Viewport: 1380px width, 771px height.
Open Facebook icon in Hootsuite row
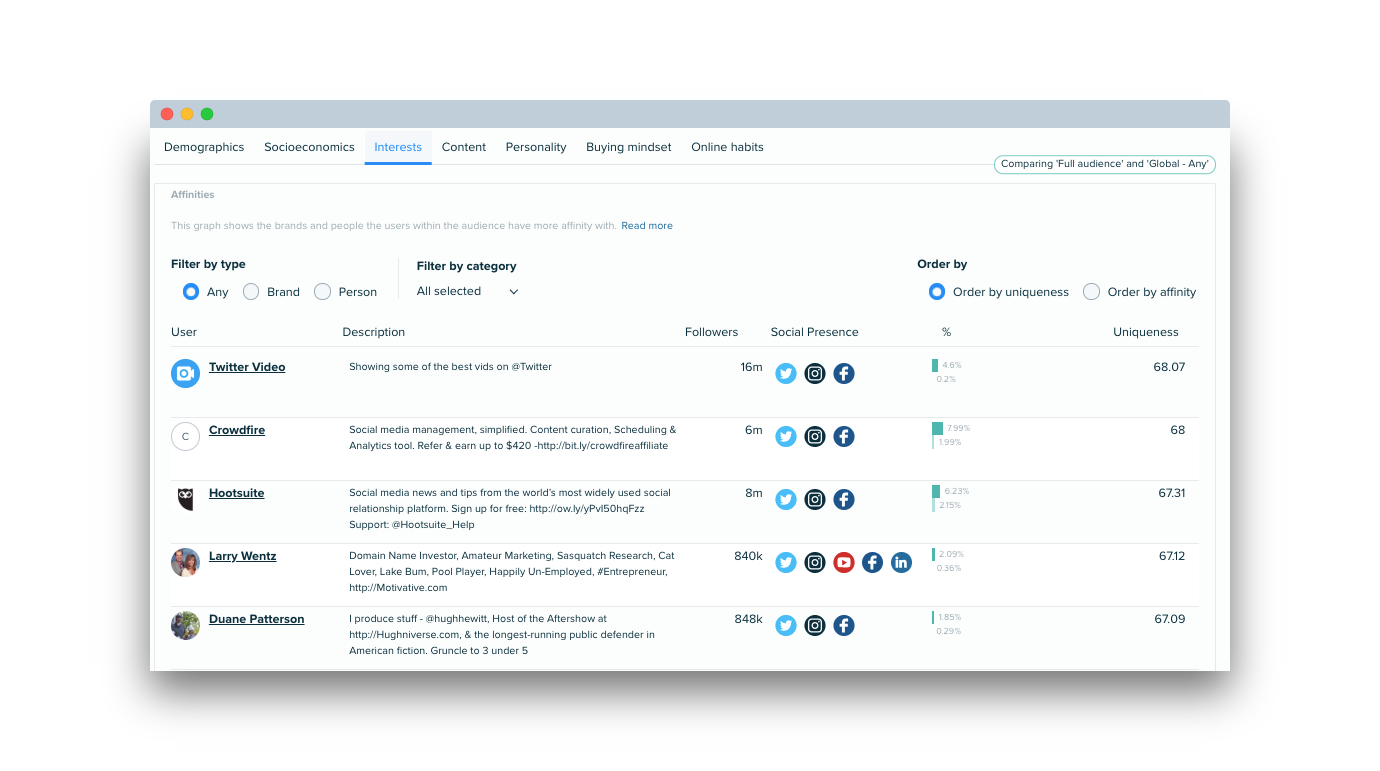pyautogui.click(x=844, y=500)
